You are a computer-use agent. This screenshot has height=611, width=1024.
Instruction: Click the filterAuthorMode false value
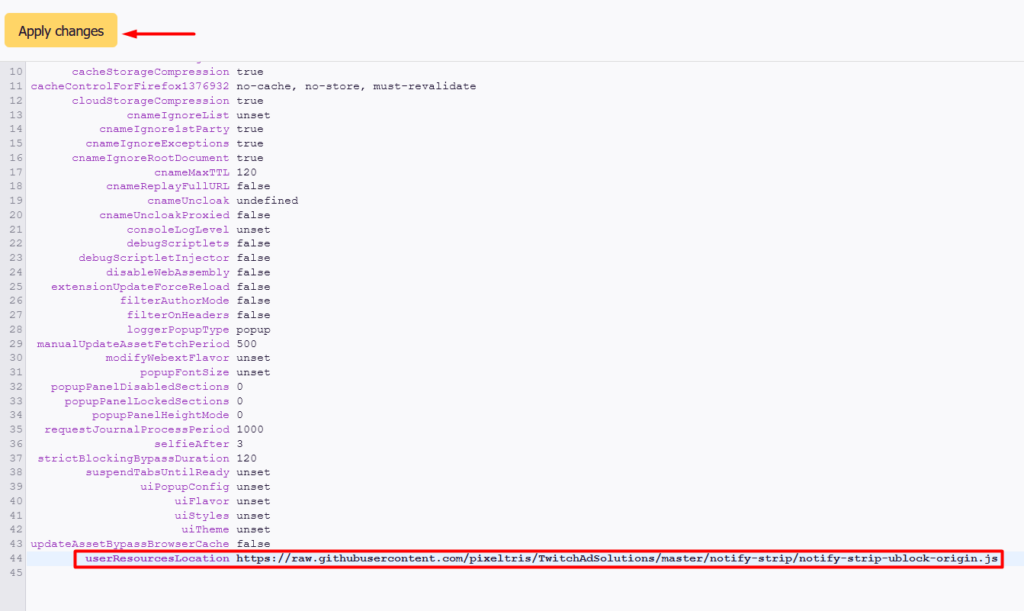click(x=253, y=300)
